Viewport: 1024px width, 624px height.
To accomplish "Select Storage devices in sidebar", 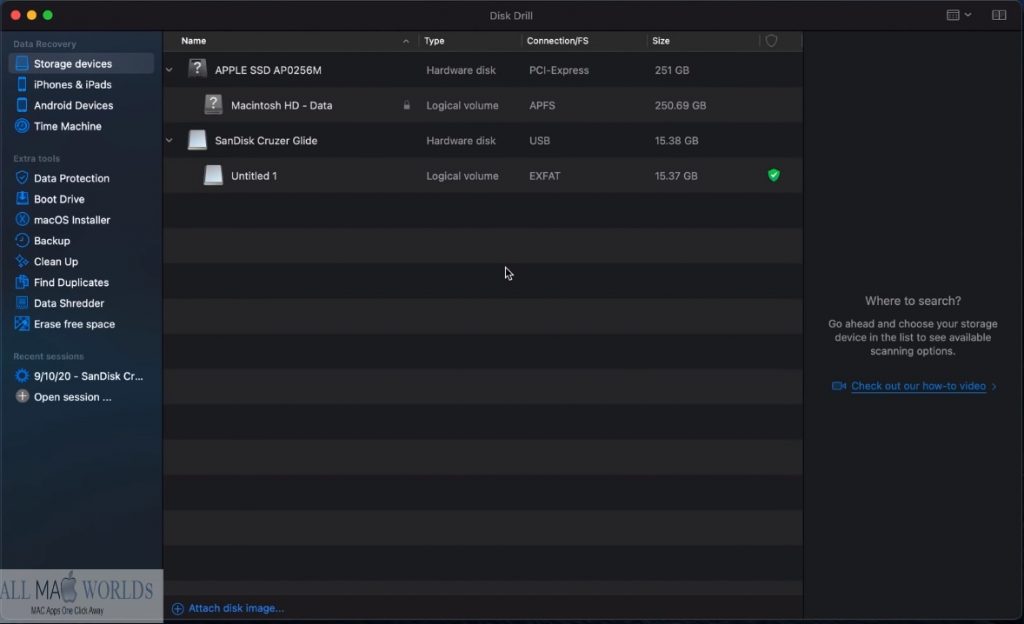I will pyautogui.click(x=81, y=63).
